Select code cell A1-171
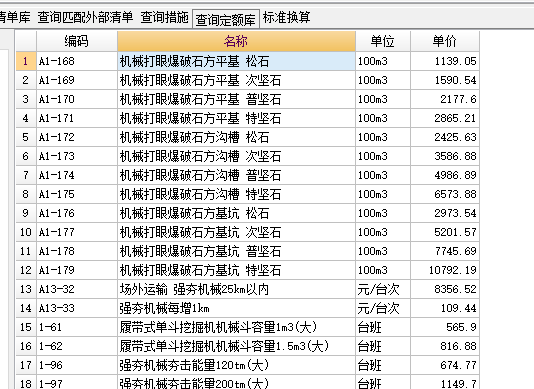This screenshot has height=389, width=534. [77, 119]
